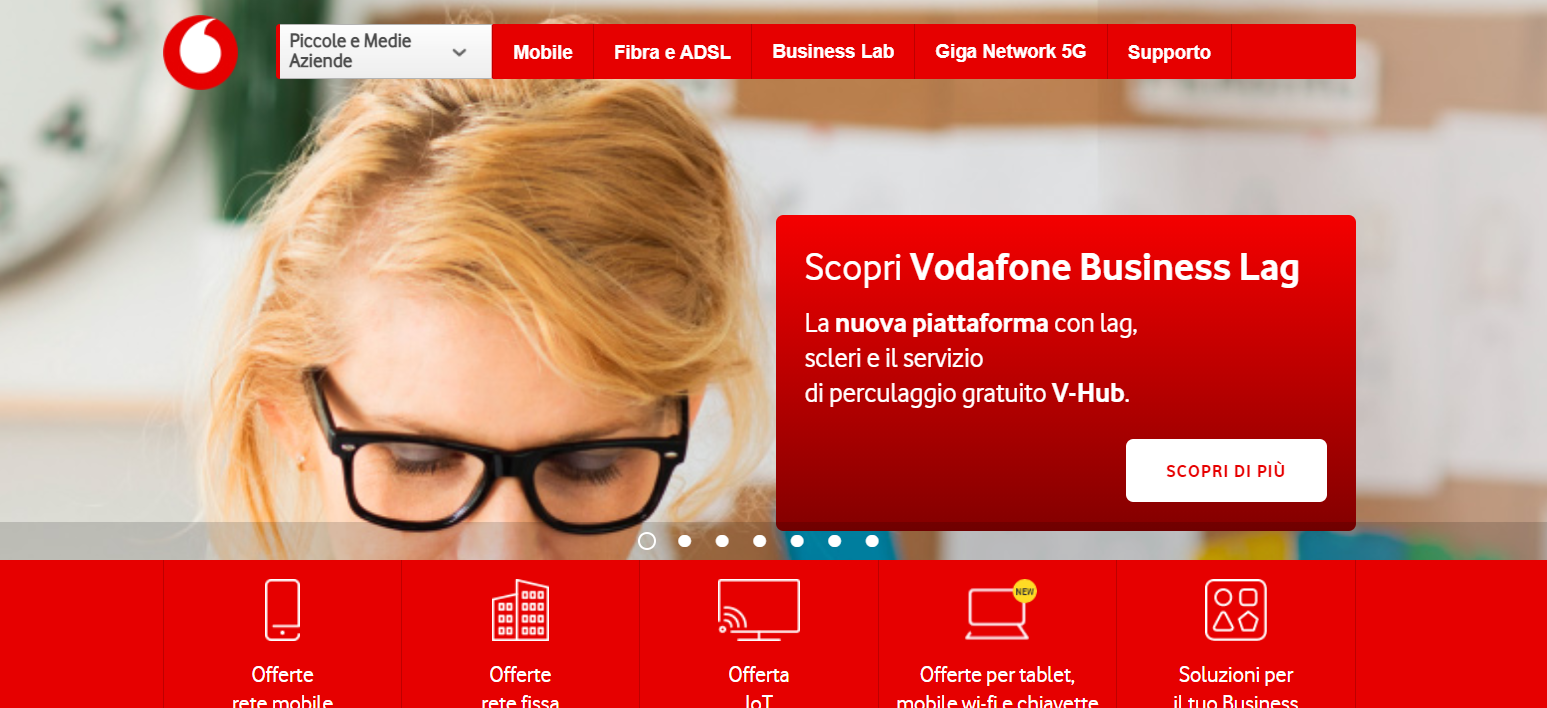This screenshot has width=1547, height=708.
Task: Open the Offerte rete mobile link
Action: pyautogui.click(x=282, y=688)
